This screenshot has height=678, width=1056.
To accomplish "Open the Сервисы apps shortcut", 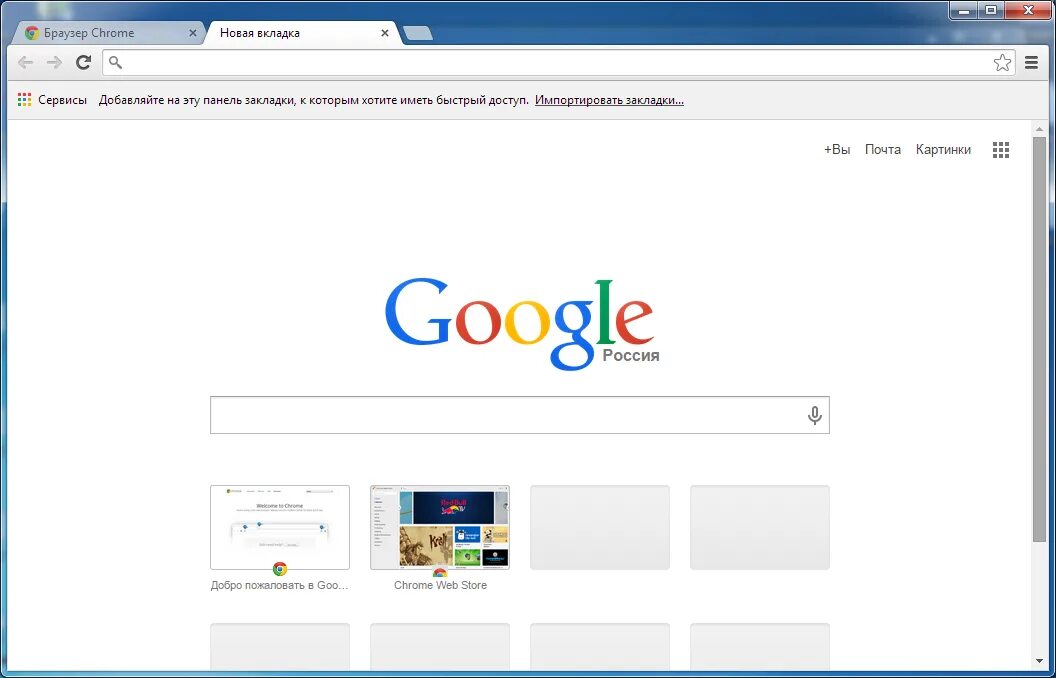I will (52, 100).
